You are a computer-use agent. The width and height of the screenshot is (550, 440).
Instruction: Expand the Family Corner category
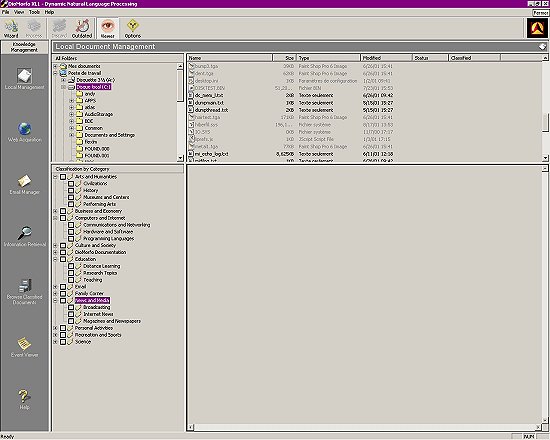55,294
